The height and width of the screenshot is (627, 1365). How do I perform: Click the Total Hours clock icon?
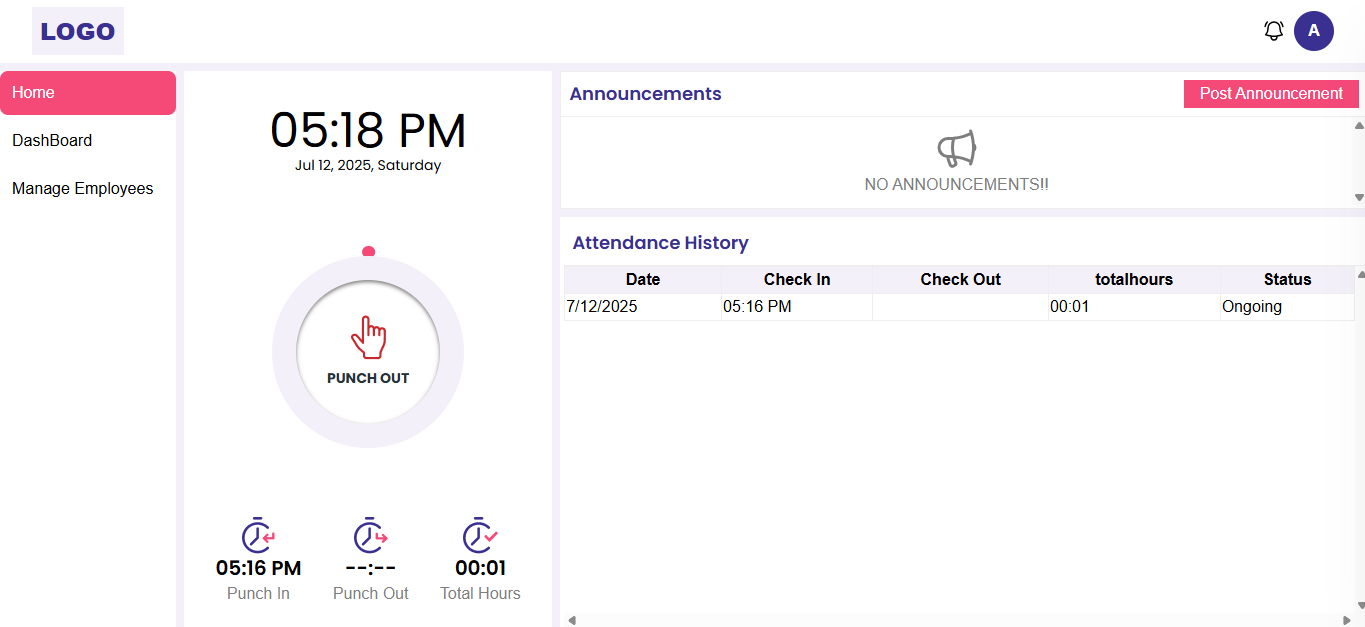tap(480, 536)
